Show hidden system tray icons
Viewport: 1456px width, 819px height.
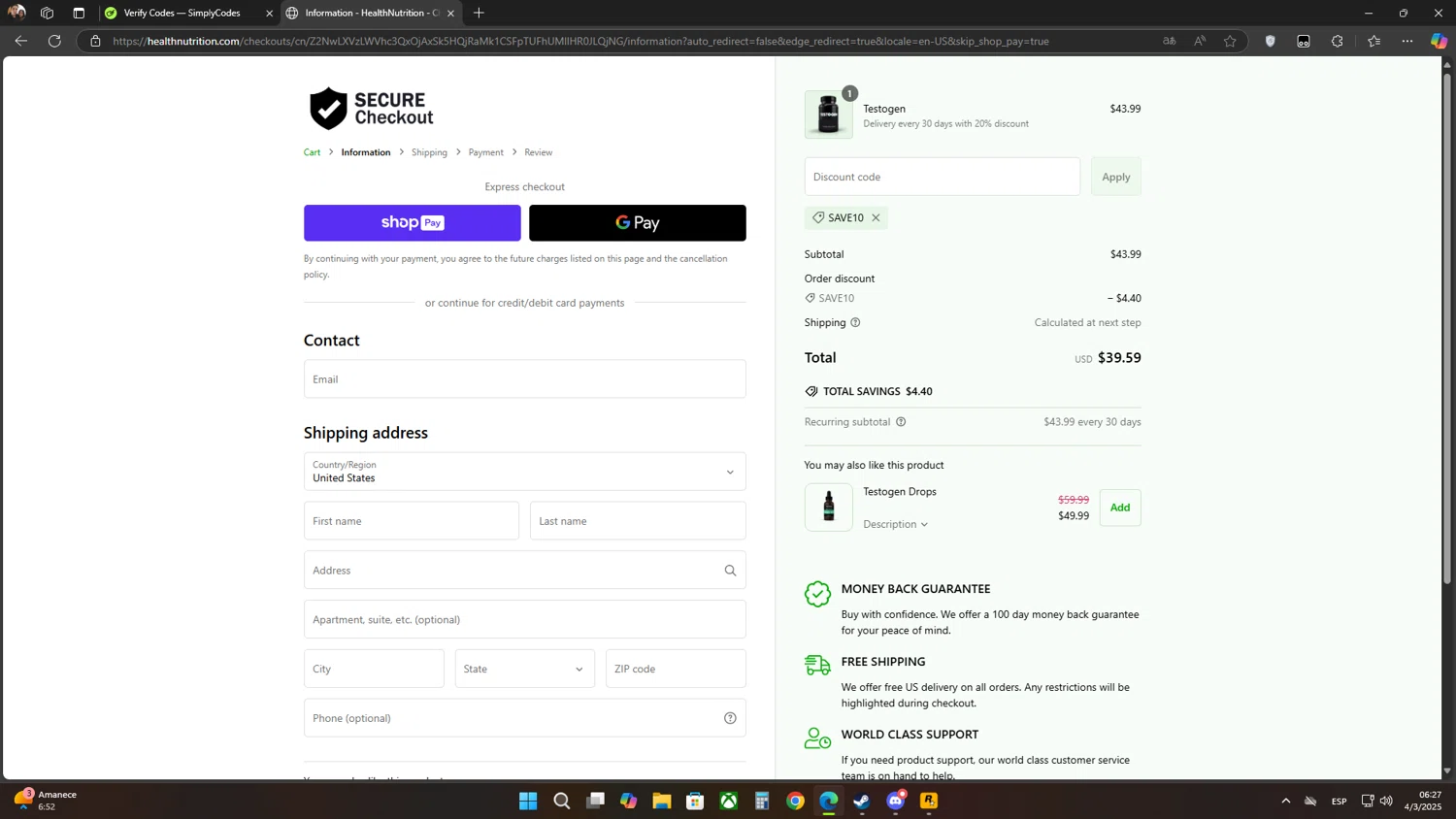1286,801
